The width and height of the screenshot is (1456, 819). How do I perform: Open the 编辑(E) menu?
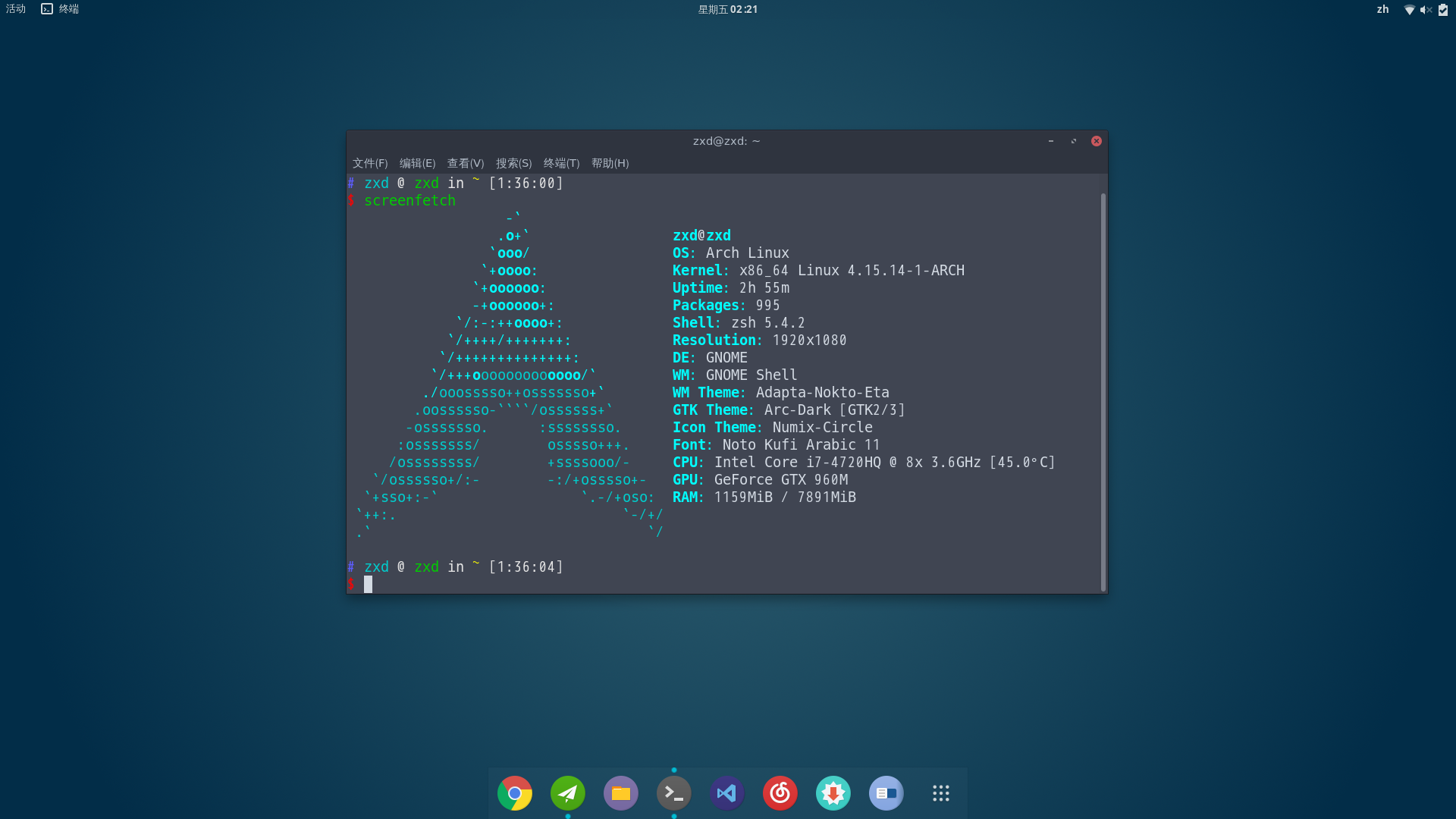coord(418,163)
